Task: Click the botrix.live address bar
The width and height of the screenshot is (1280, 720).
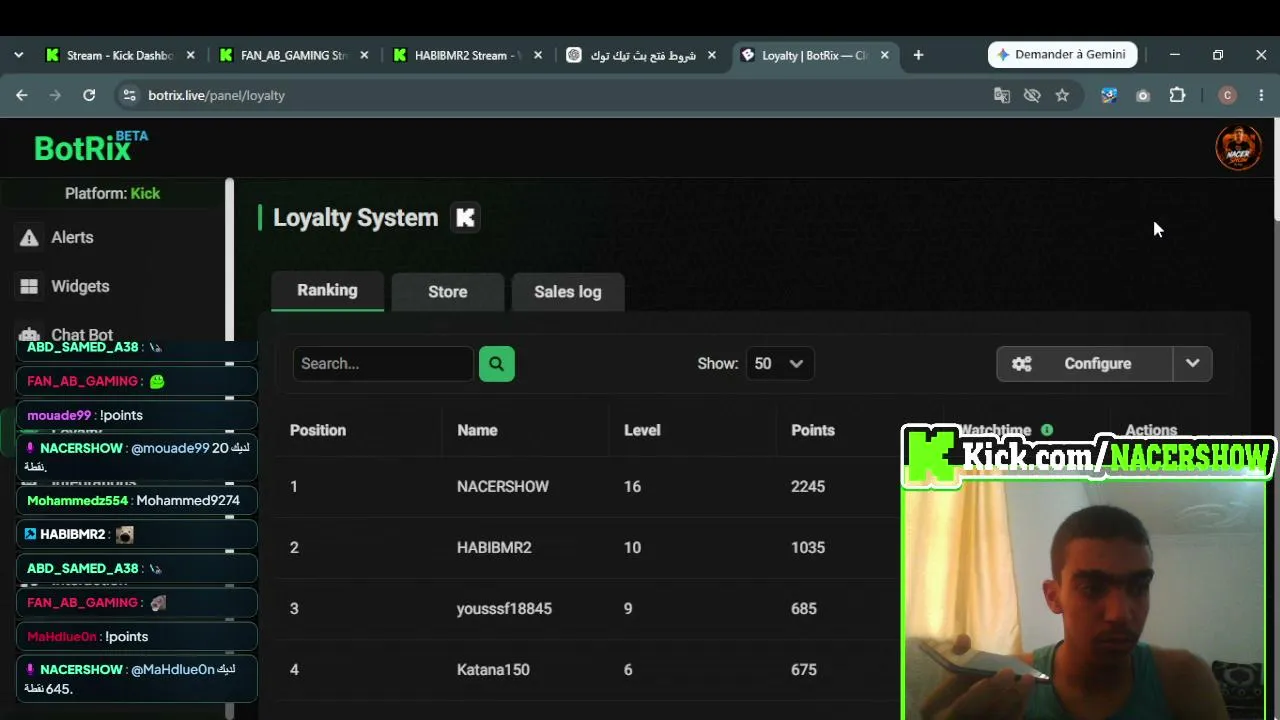Action: click(x=560, y=95)
